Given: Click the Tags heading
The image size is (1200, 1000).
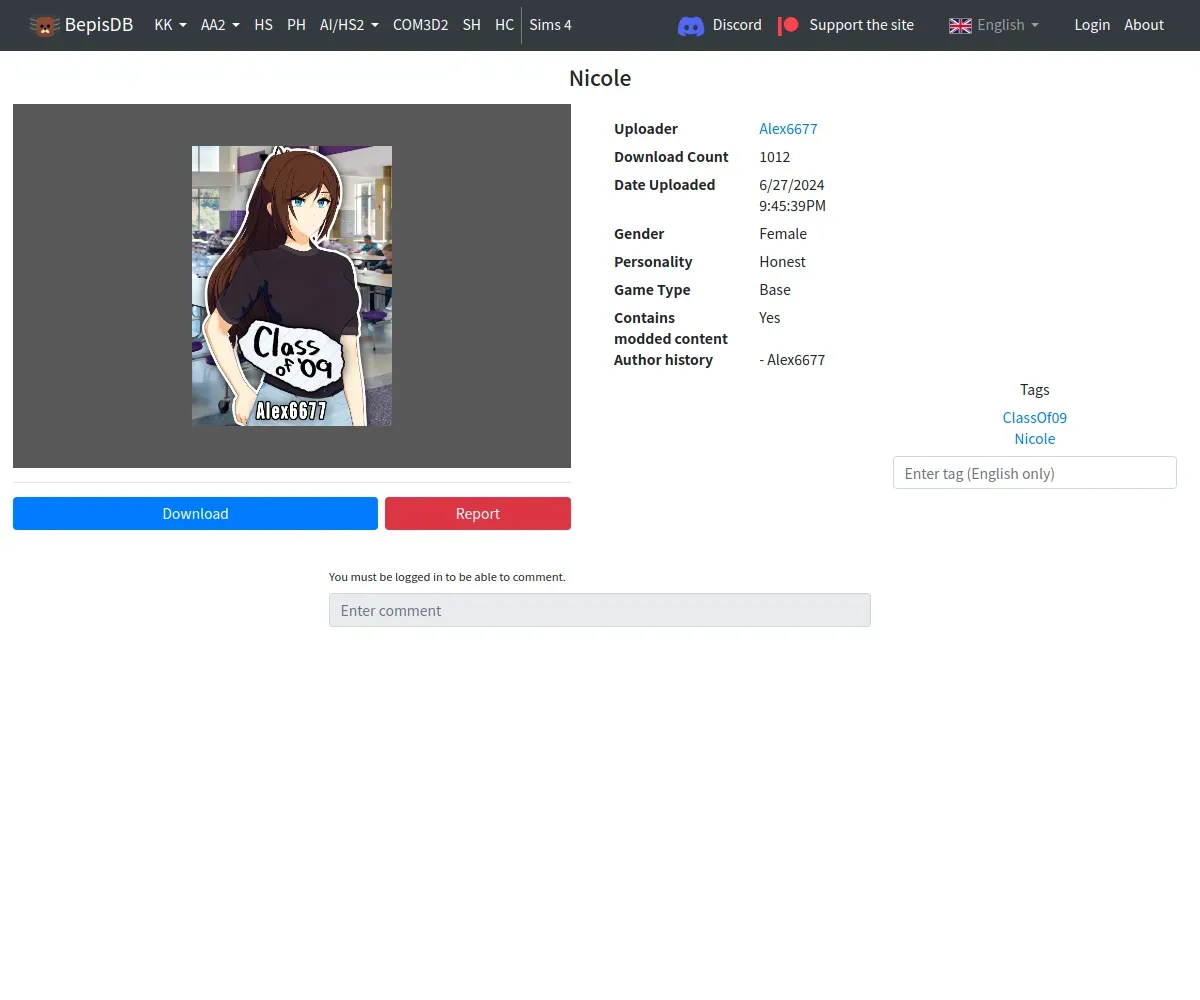Looking at the screenshot, I should (1034, 390).
